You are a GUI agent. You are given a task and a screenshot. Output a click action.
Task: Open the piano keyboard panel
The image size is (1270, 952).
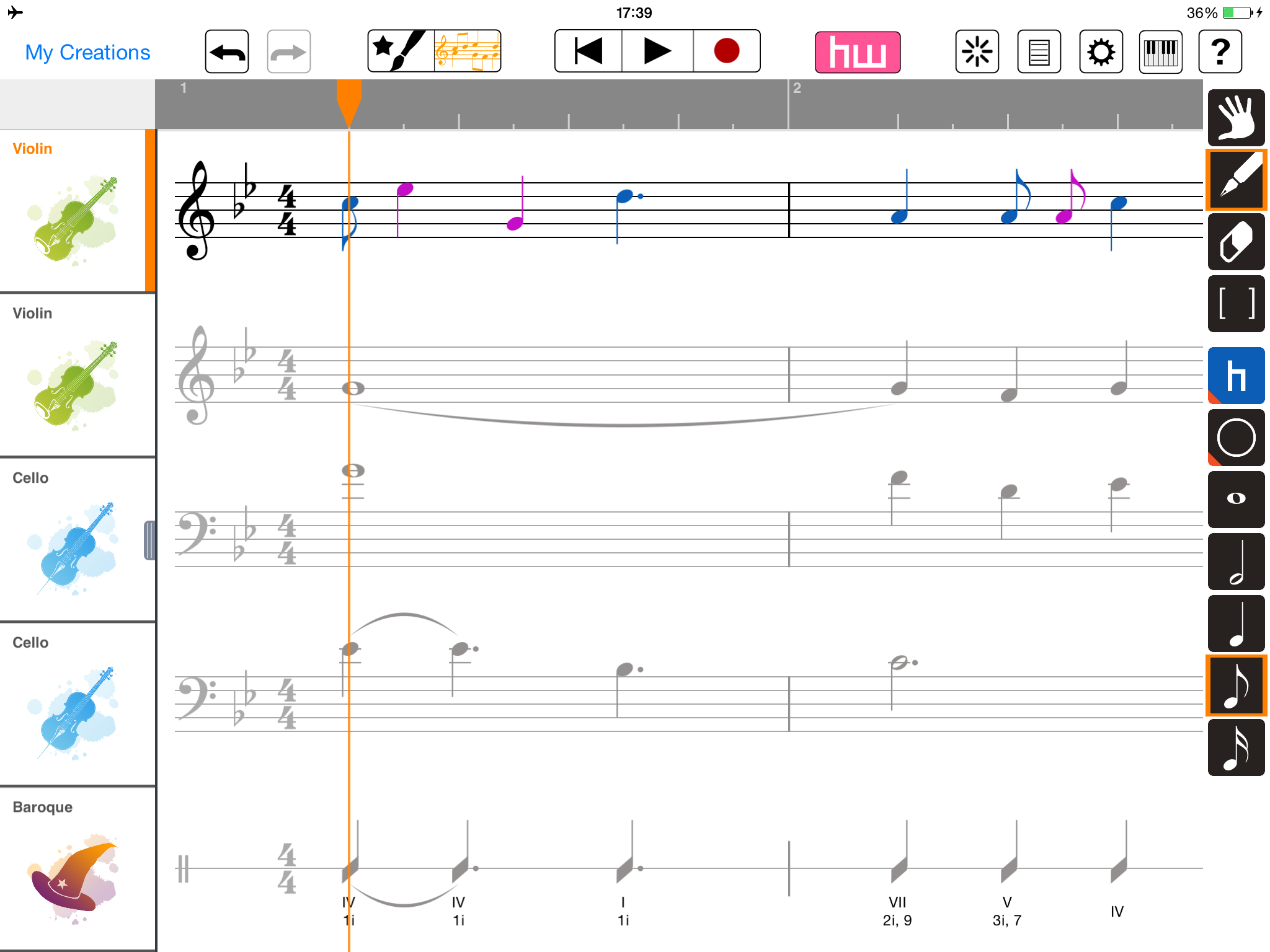click(1160, 52)
